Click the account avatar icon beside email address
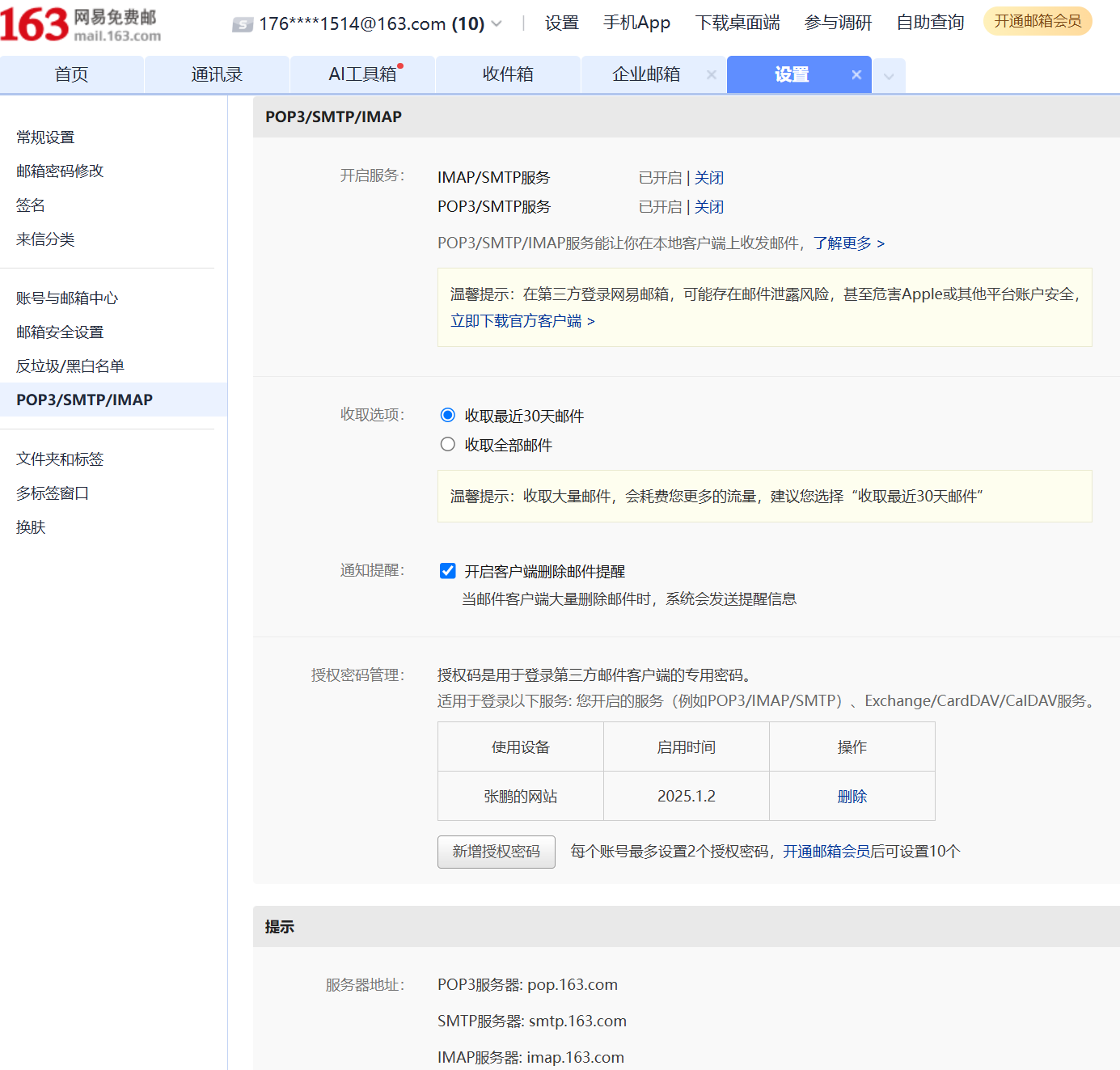 (243, 25)
